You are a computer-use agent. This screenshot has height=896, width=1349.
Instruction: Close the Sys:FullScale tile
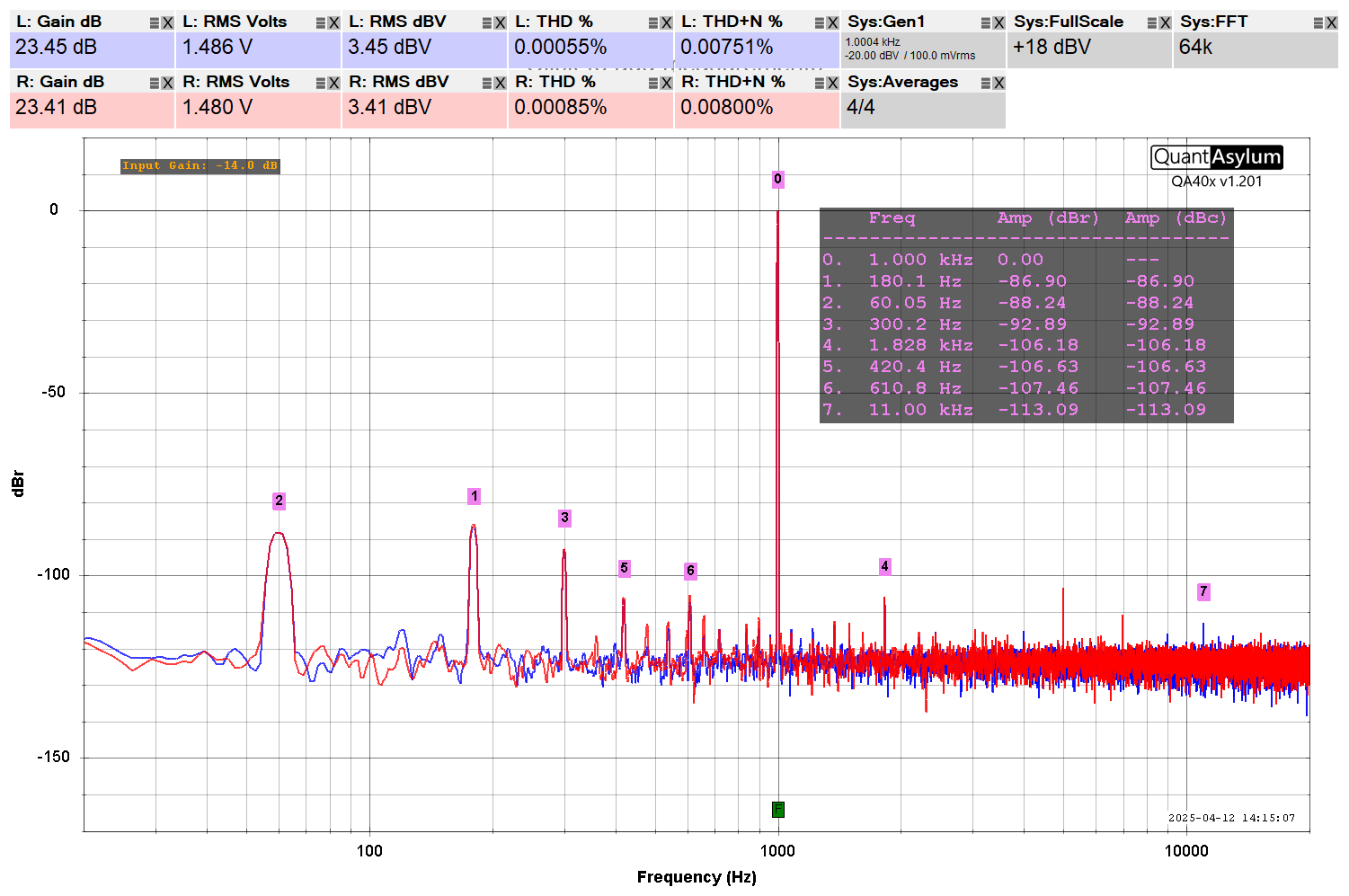[1165, 23]
